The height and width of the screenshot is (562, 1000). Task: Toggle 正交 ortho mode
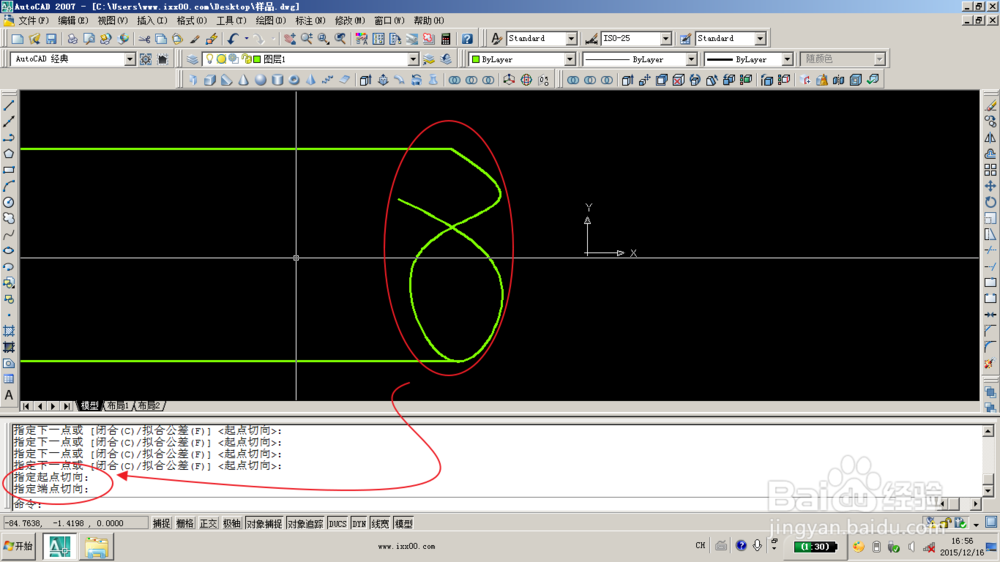209,524
